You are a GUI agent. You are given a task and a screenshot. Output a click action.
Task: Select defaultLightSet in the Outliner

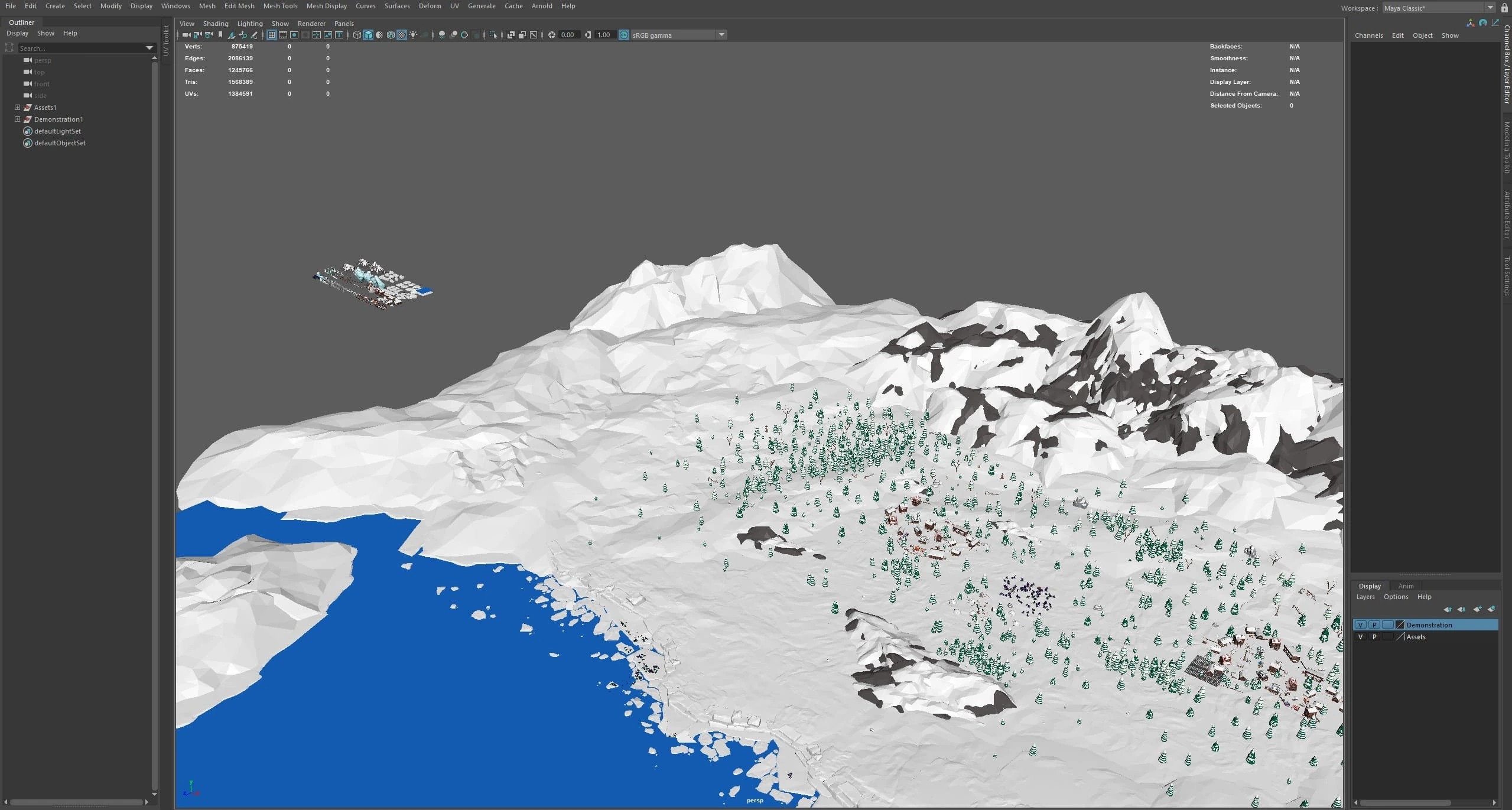click(57, 131)
